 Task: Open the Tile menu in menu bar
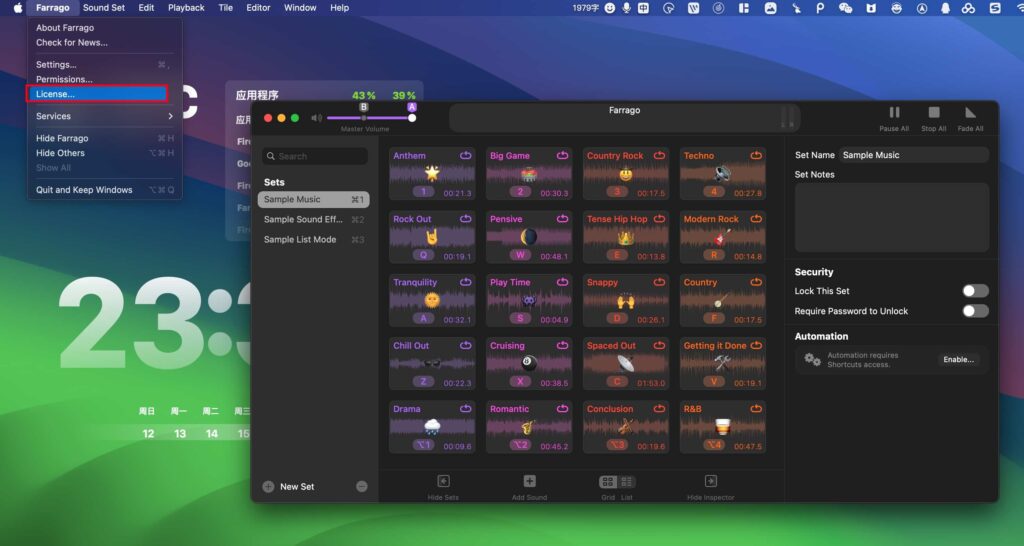225,8
